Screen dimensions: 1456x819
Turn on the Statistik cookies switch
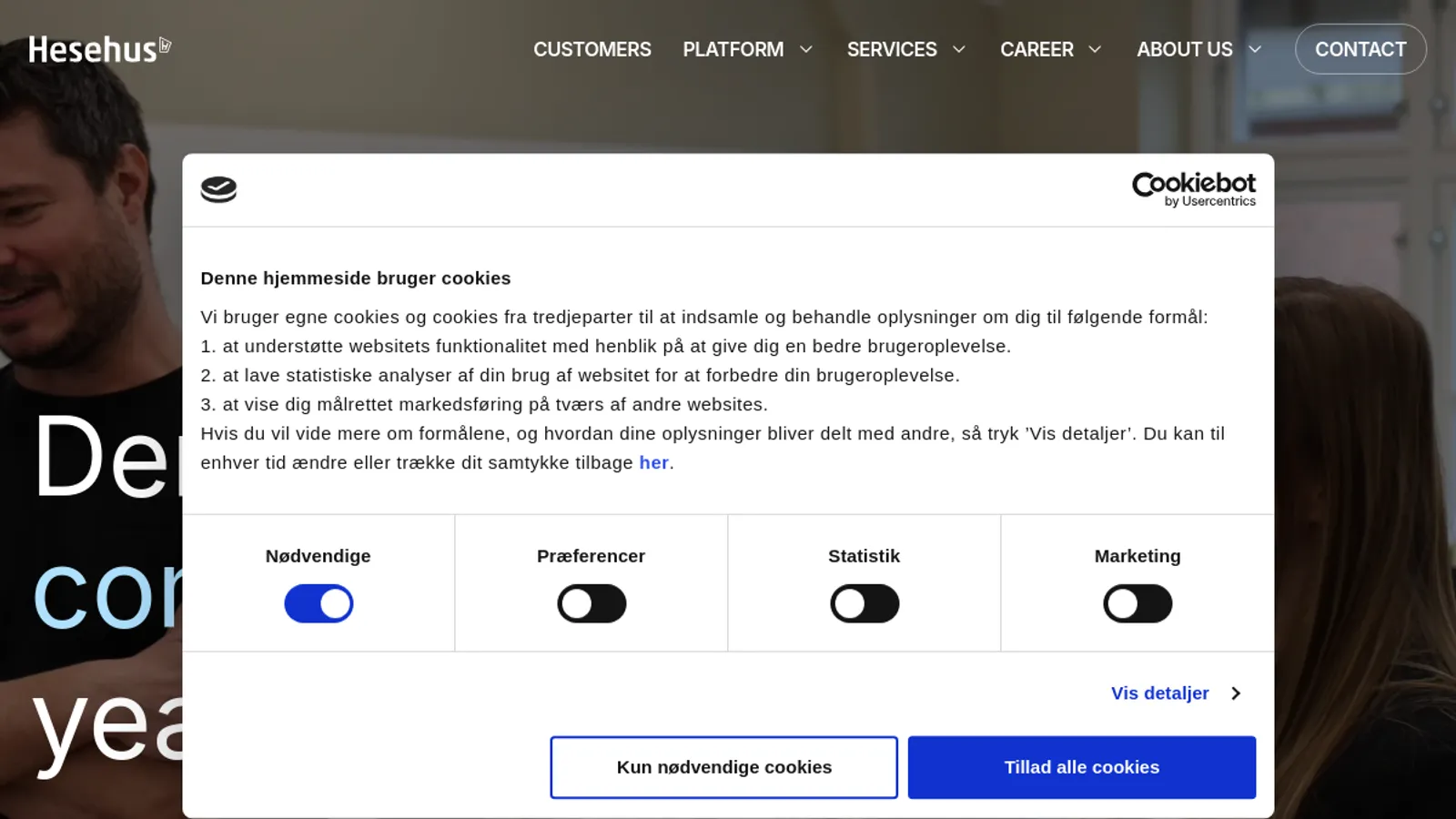[x=864, y=603]
